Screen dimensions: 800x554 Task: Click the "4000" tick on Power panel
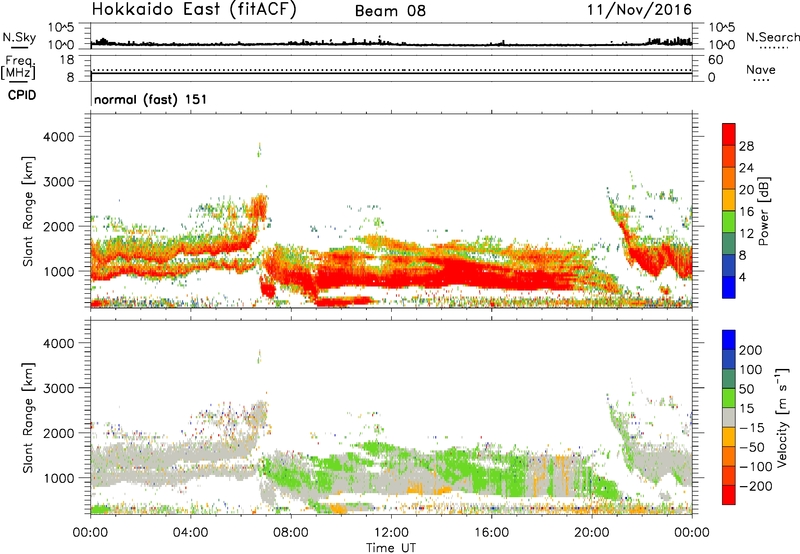coord(59,137)
